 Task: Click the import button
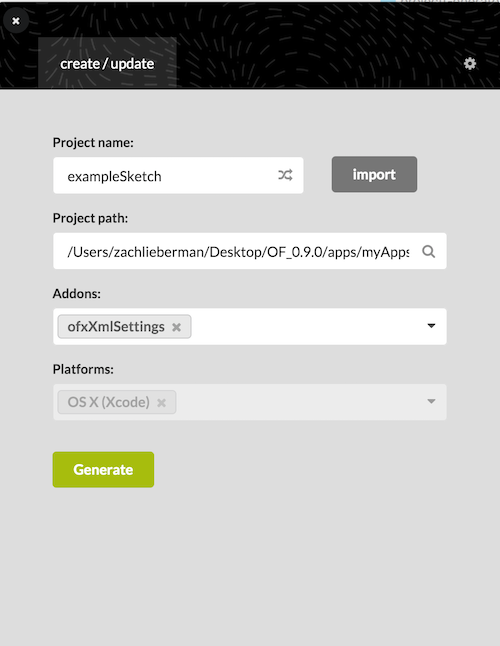tap(374, 174)
